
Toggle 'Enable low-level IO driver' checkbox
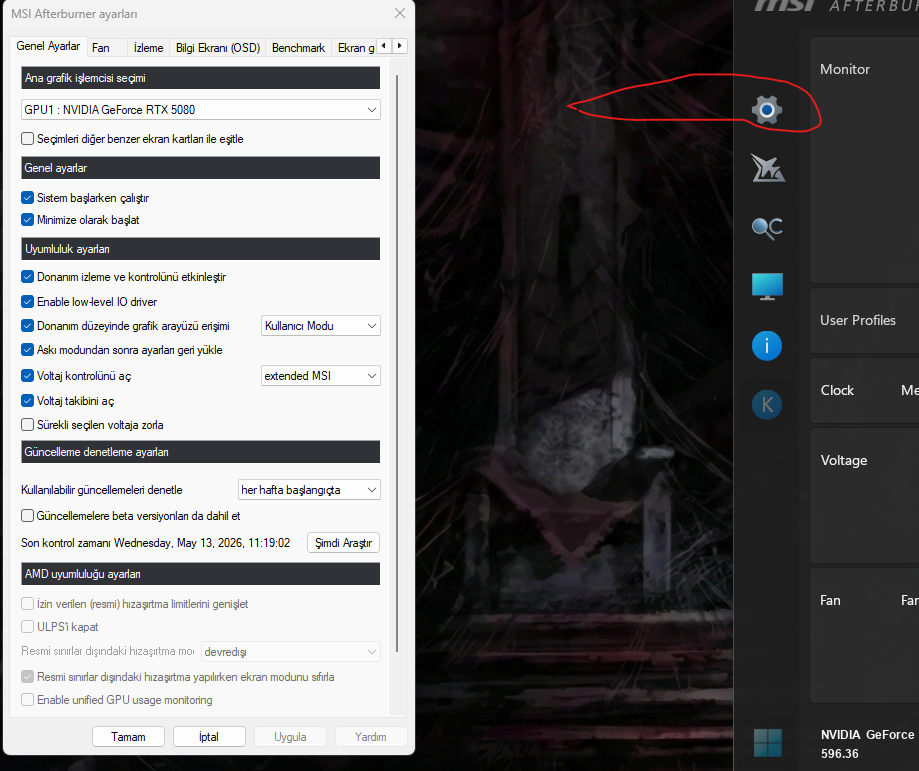(x=28, y=302)
